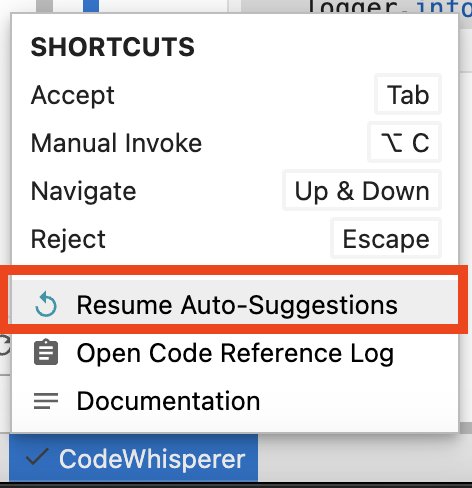
Task: Click the Tab shortcut key badge
Action: [408, 95]
